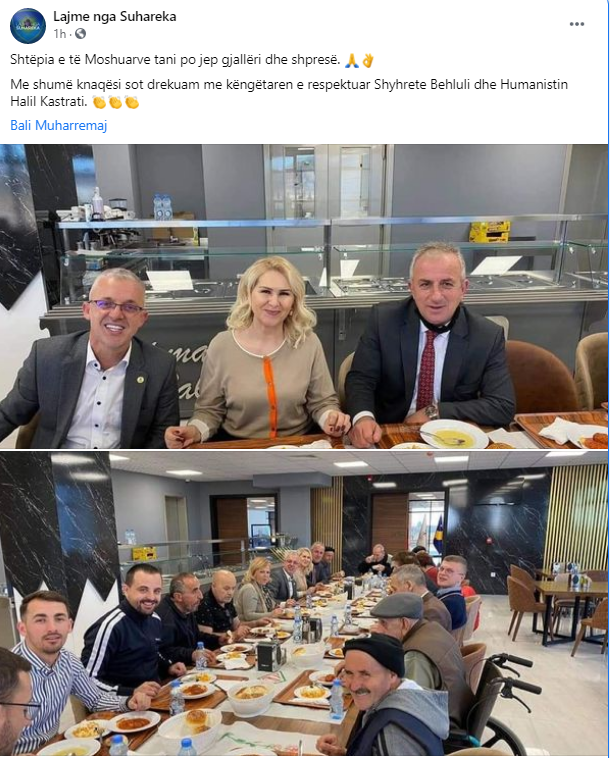Click the praying hands emoji
The width and height of the screenshot is (610, 758).
click(x=352, y=60)
